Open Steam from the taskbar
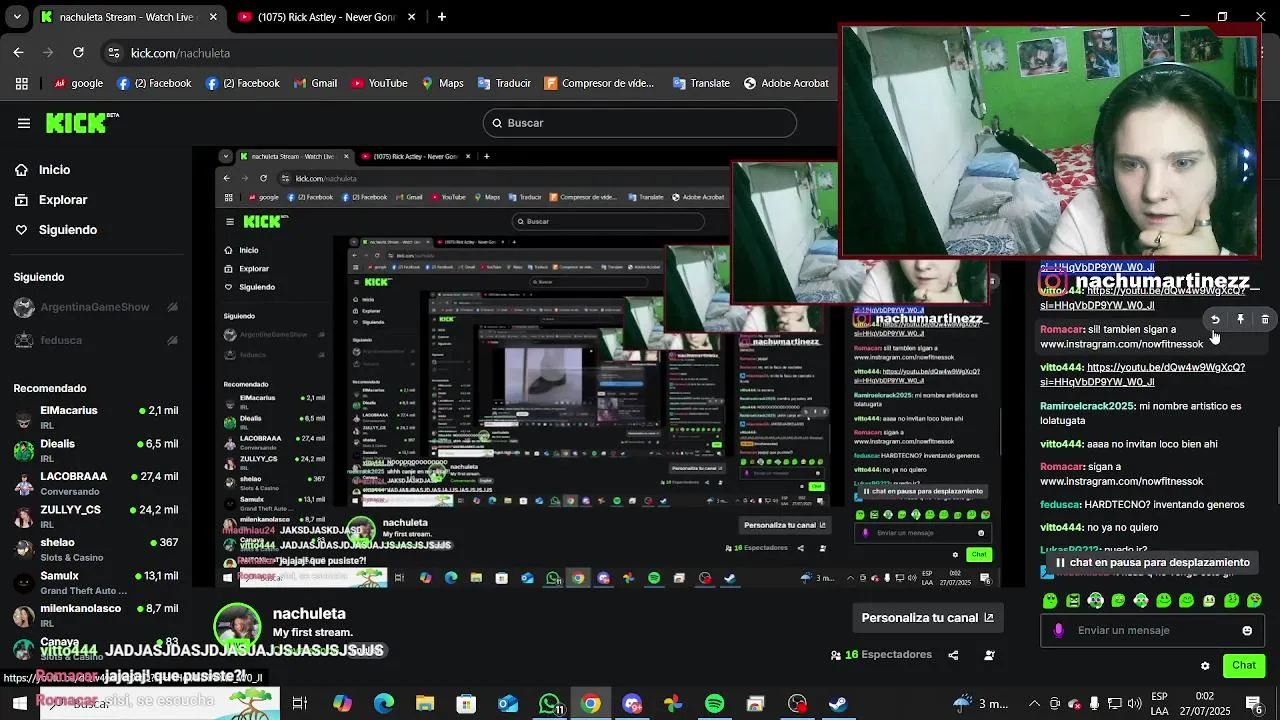 (x=838, y=704)
